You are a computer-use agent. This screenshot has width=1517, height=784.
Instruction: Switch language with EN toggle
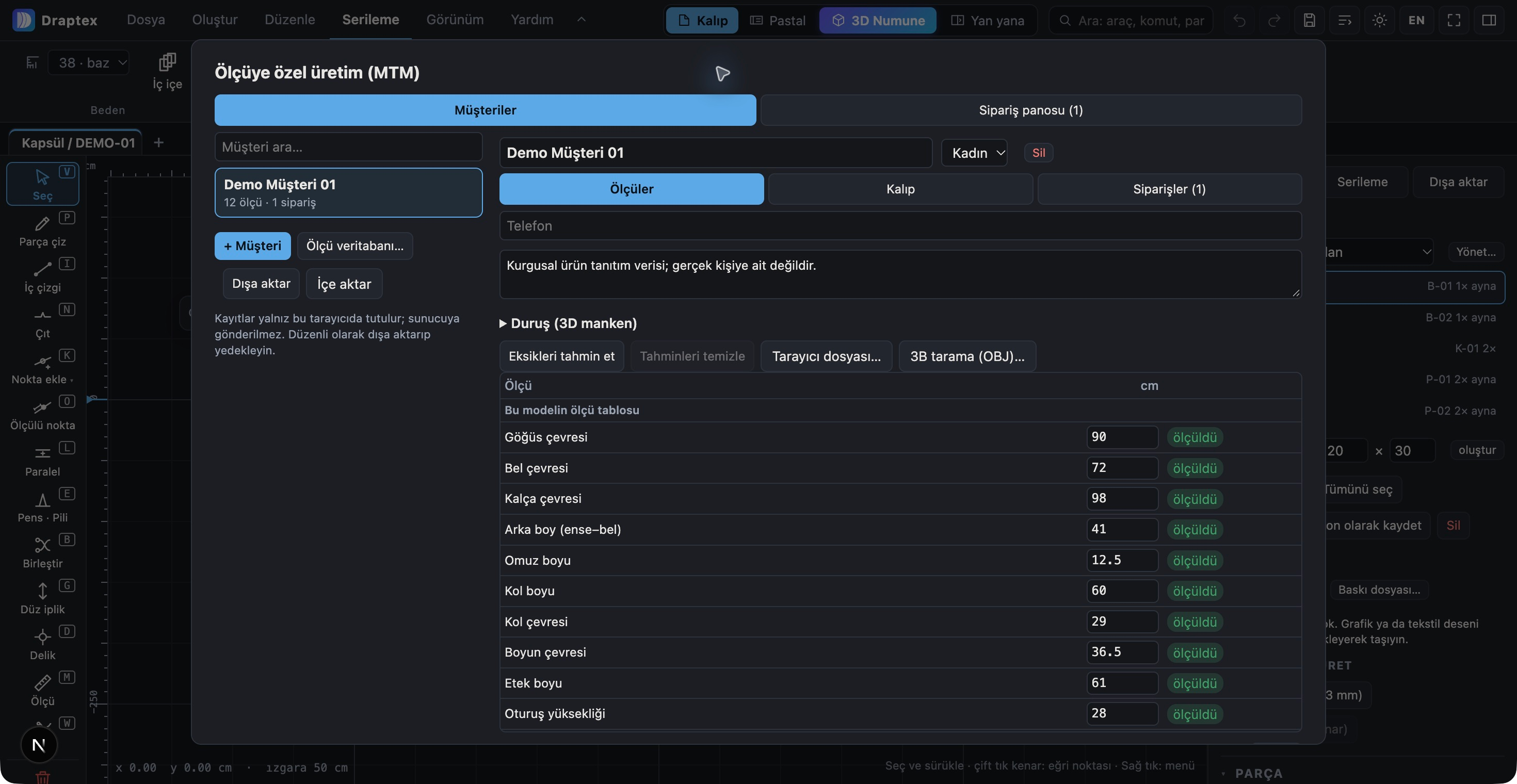click(x=1416, y=21)
